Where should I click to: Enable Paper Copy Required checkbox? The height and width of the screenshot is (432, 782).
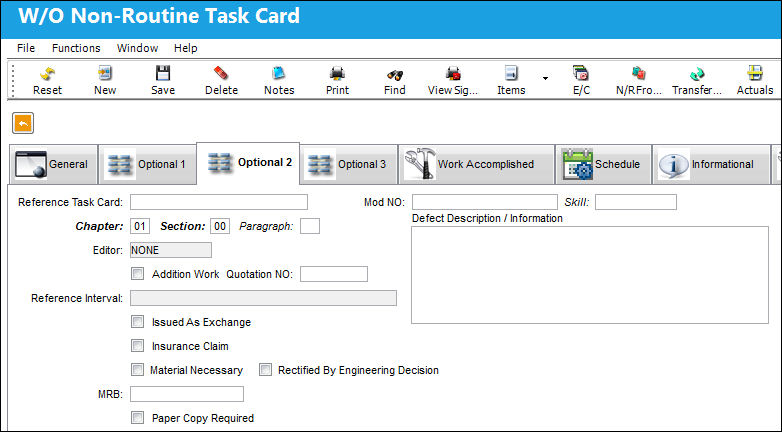point(137,418)
